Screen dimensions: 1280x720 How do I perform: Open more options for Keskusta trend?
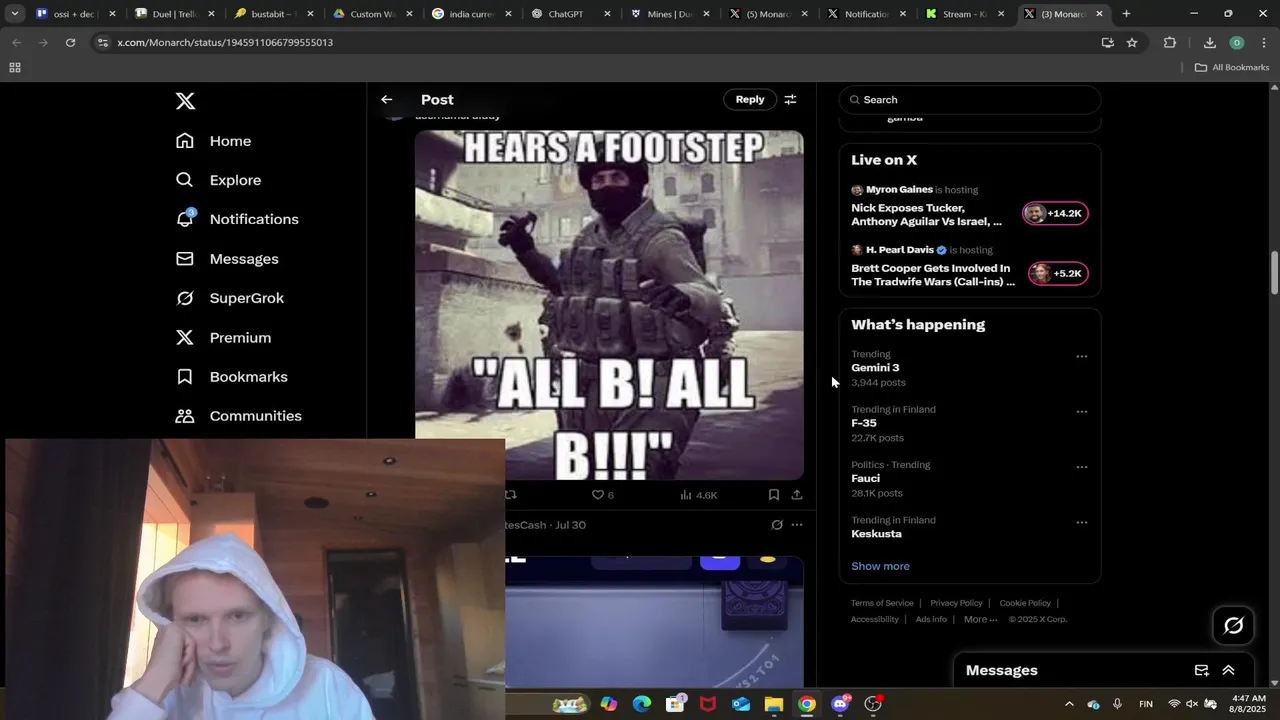pos(1081,522)
